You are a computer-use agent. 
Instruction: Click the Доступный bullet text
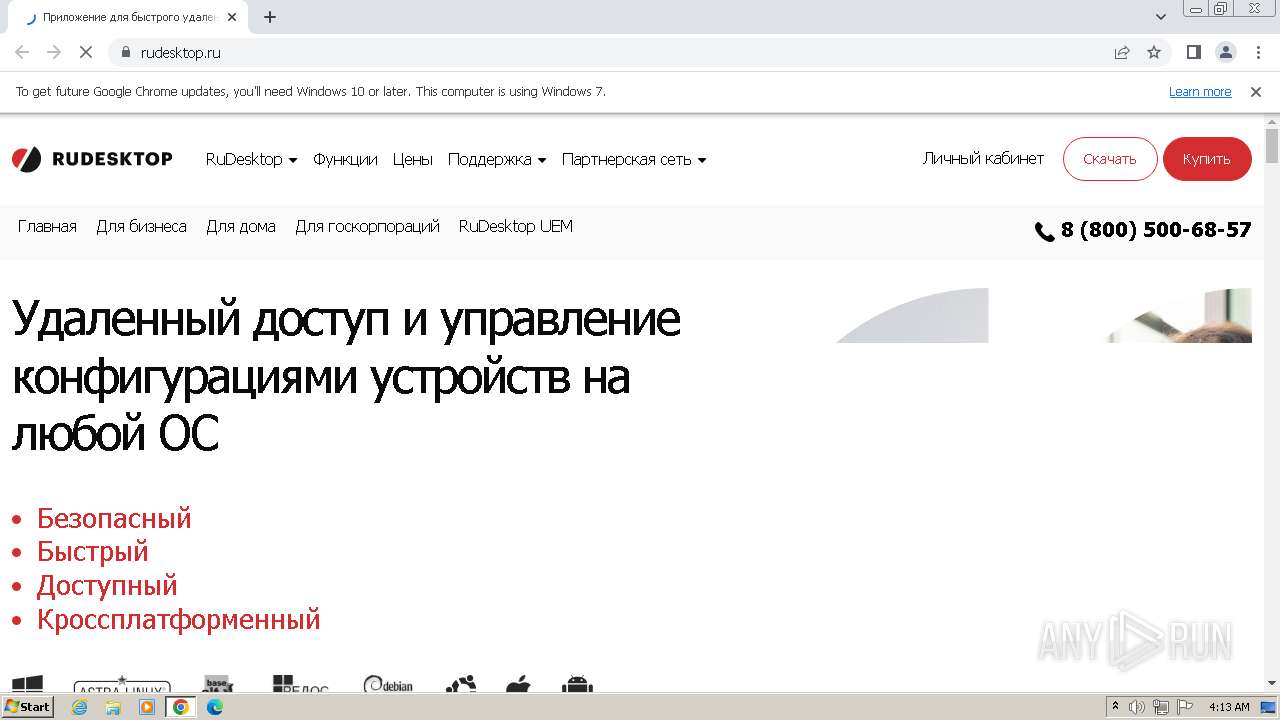pos(107,585)
